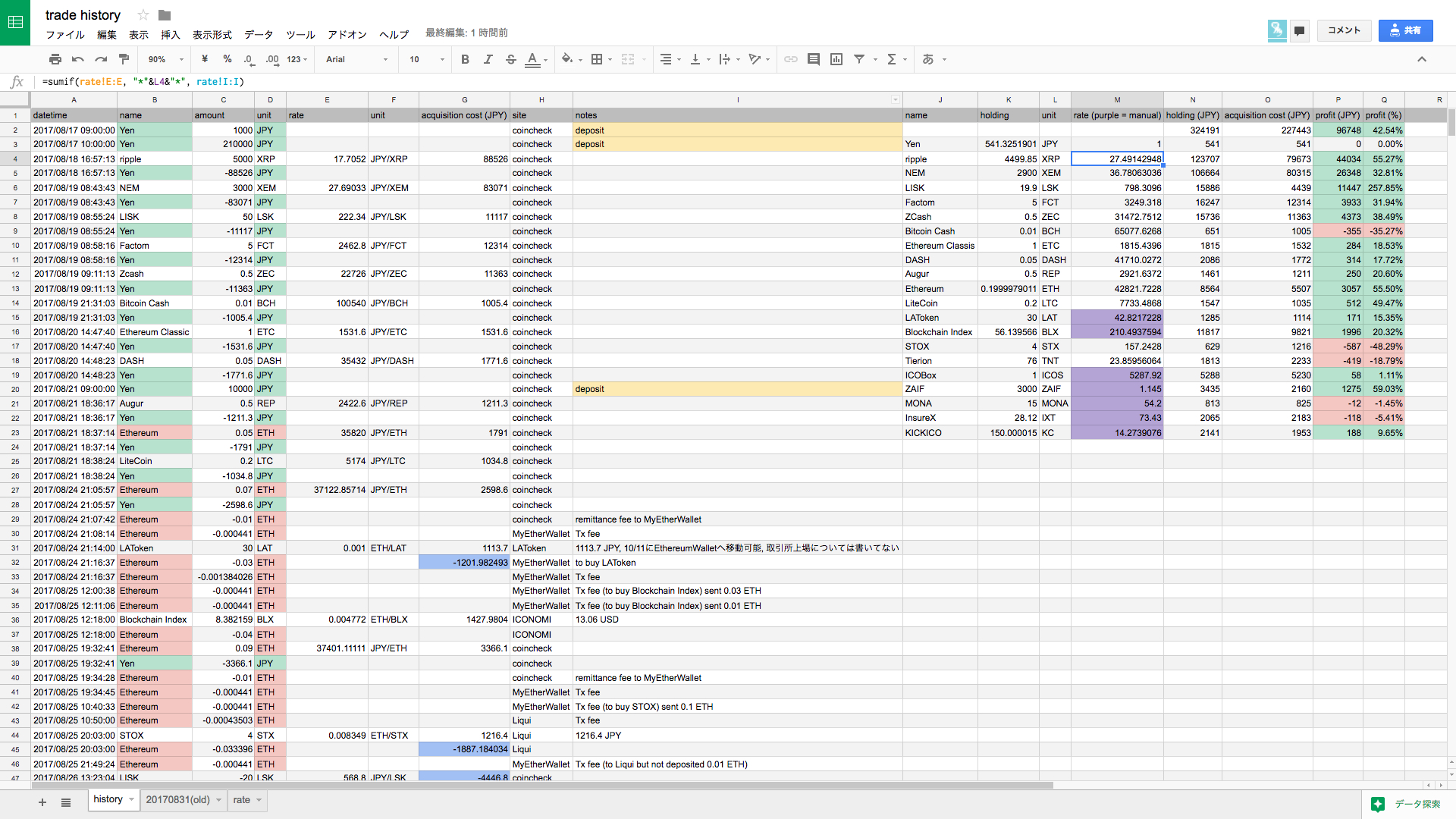This screenshot has width=1456, height=819.
Task: Open the Arial font dropdown
Action: pos(356,59)
